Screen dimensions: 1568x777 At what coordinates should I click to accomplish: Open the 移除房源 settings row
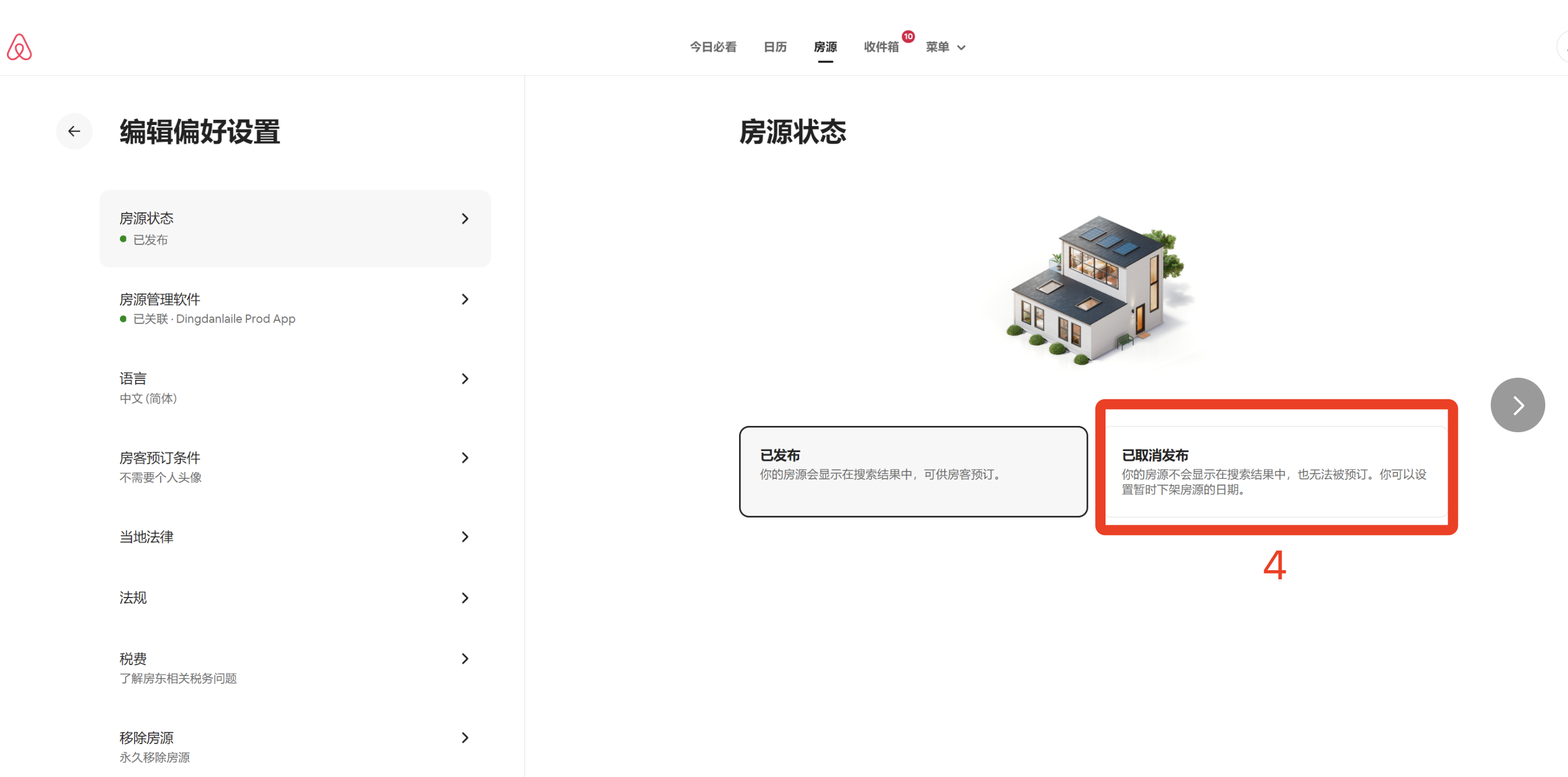[x=295, y=746]
